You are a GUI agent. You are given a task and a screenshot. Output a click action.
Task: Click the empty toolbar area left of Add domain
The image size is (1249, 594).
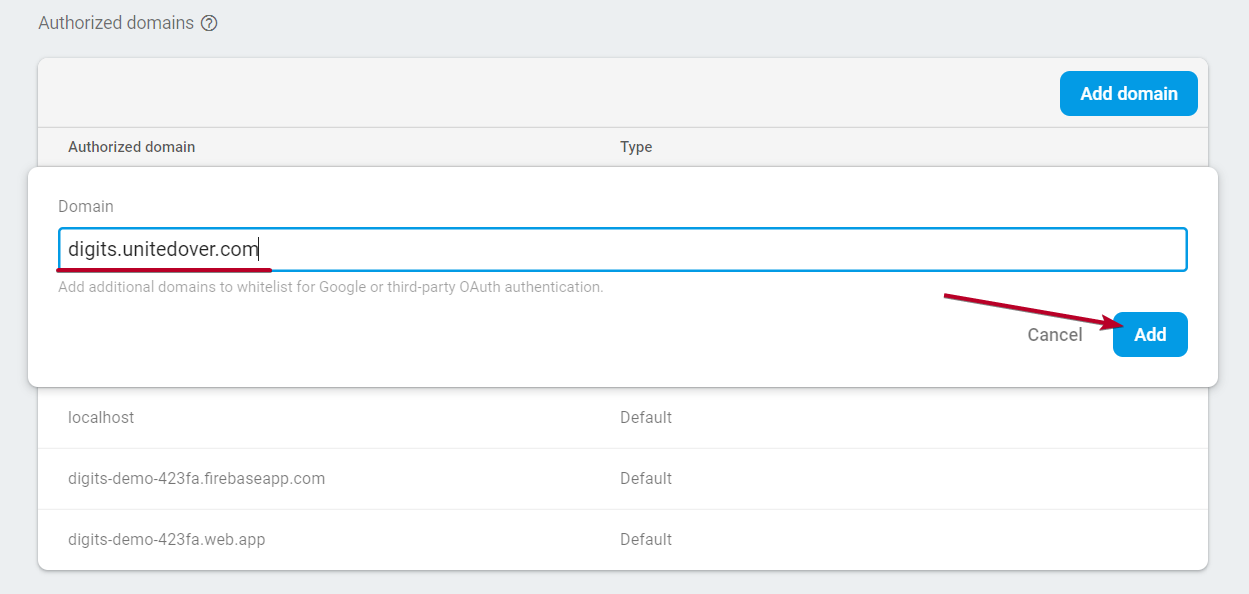(x=540, y=93)
